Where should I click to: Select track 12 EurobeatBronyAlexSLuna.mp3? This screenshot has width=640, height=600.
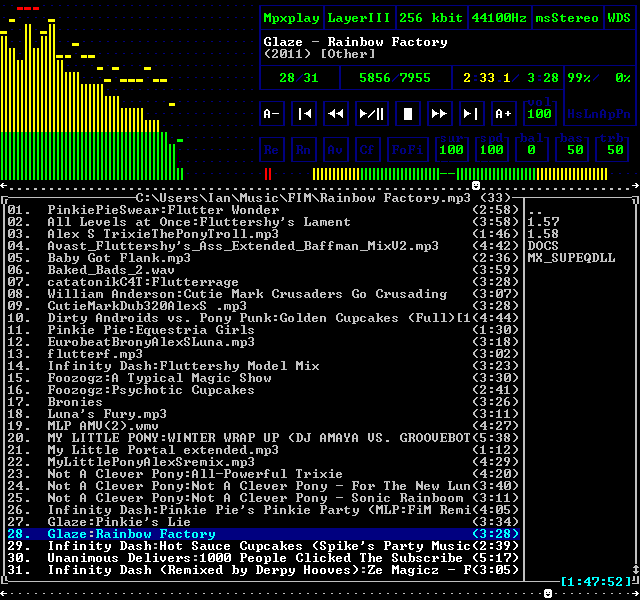coord(263,342)
